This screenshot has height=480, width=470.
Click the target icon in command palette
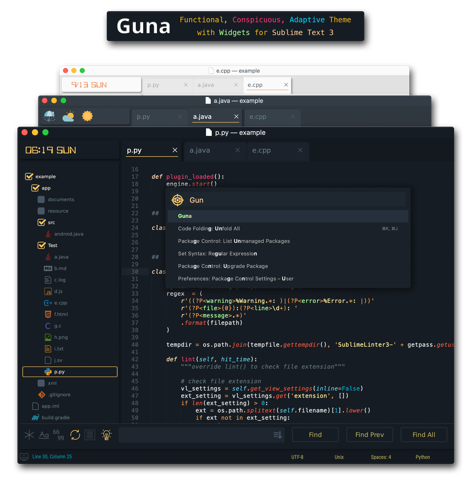[177, 200]
